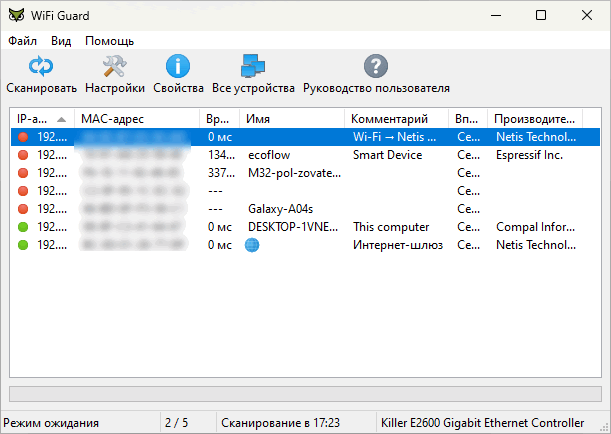Open Руководство пользователя question mark icon

[x=376, y=66]
